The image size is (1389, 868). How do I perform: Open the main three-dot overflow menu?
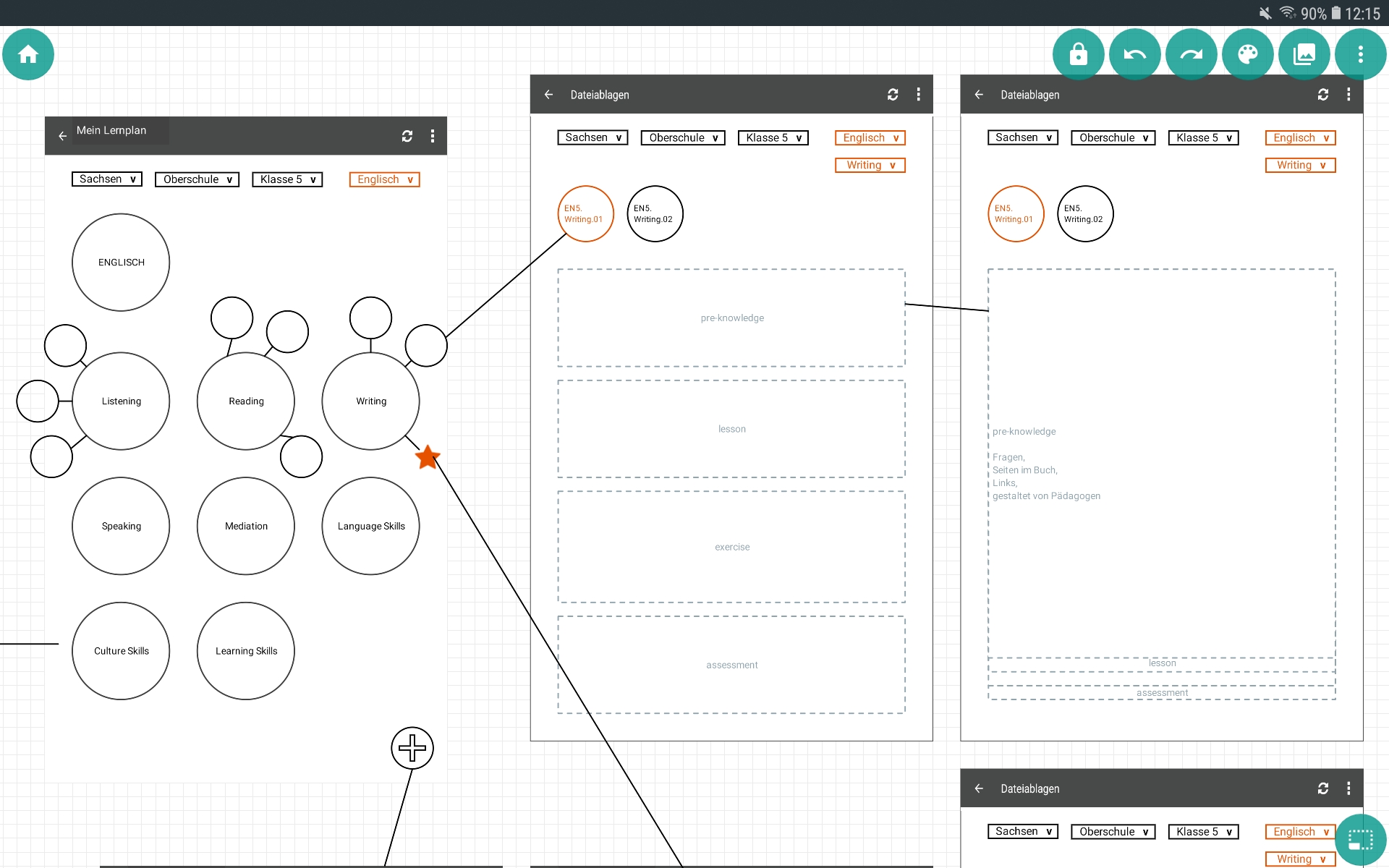[x=1360, y=54]
